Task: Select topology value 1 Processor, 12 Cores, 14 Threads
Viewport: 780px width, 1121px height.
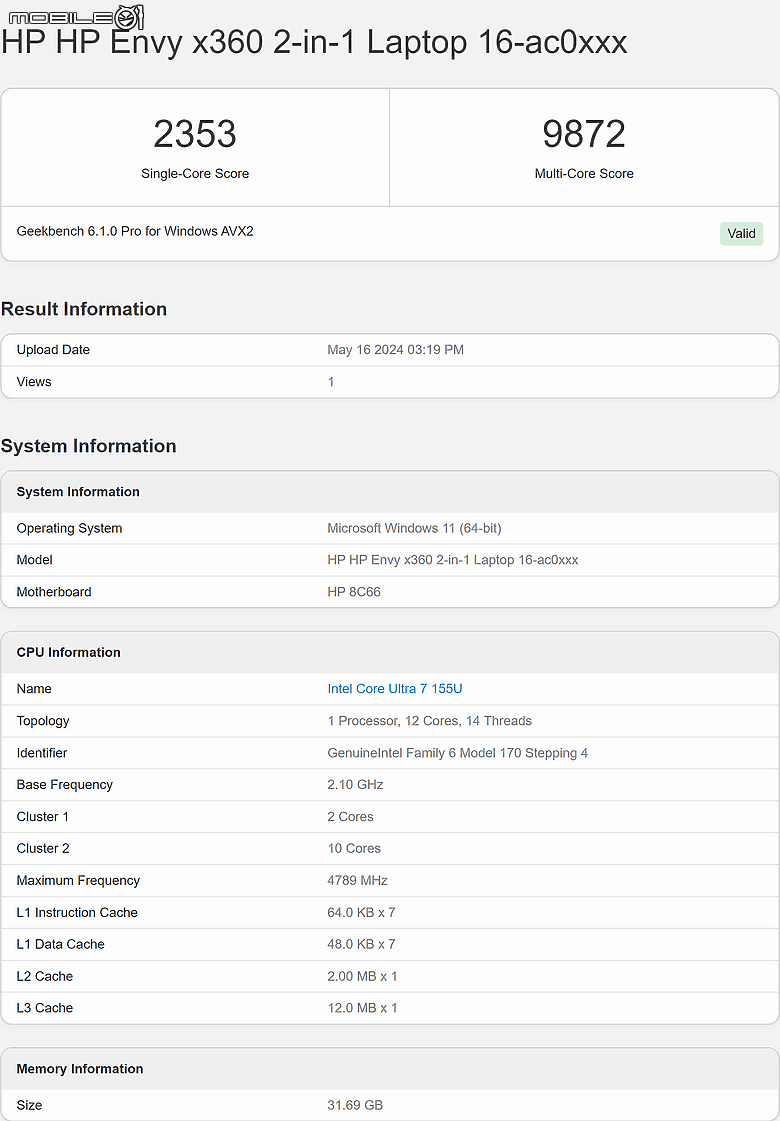Action: (430, 721)
